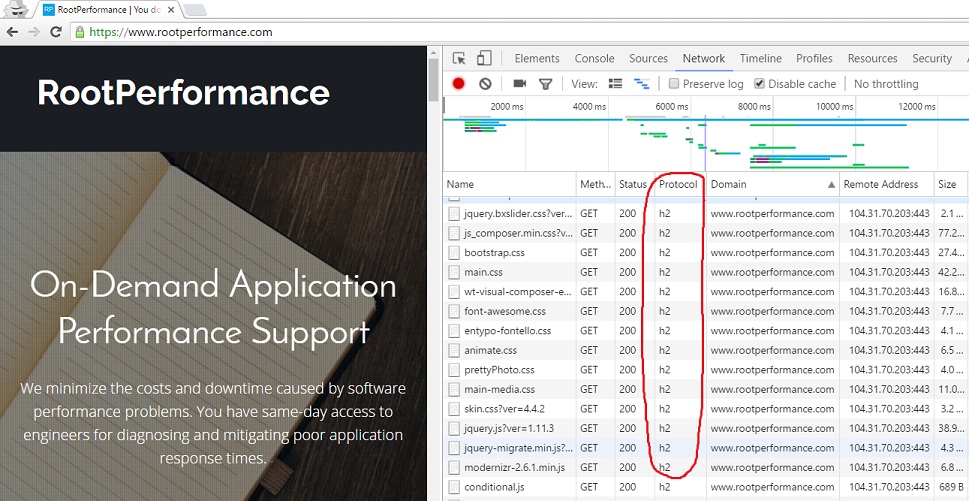Viewport: 969px width, 501px height.
Task: Switch to the Elements tab
Action: pos(537,59)
